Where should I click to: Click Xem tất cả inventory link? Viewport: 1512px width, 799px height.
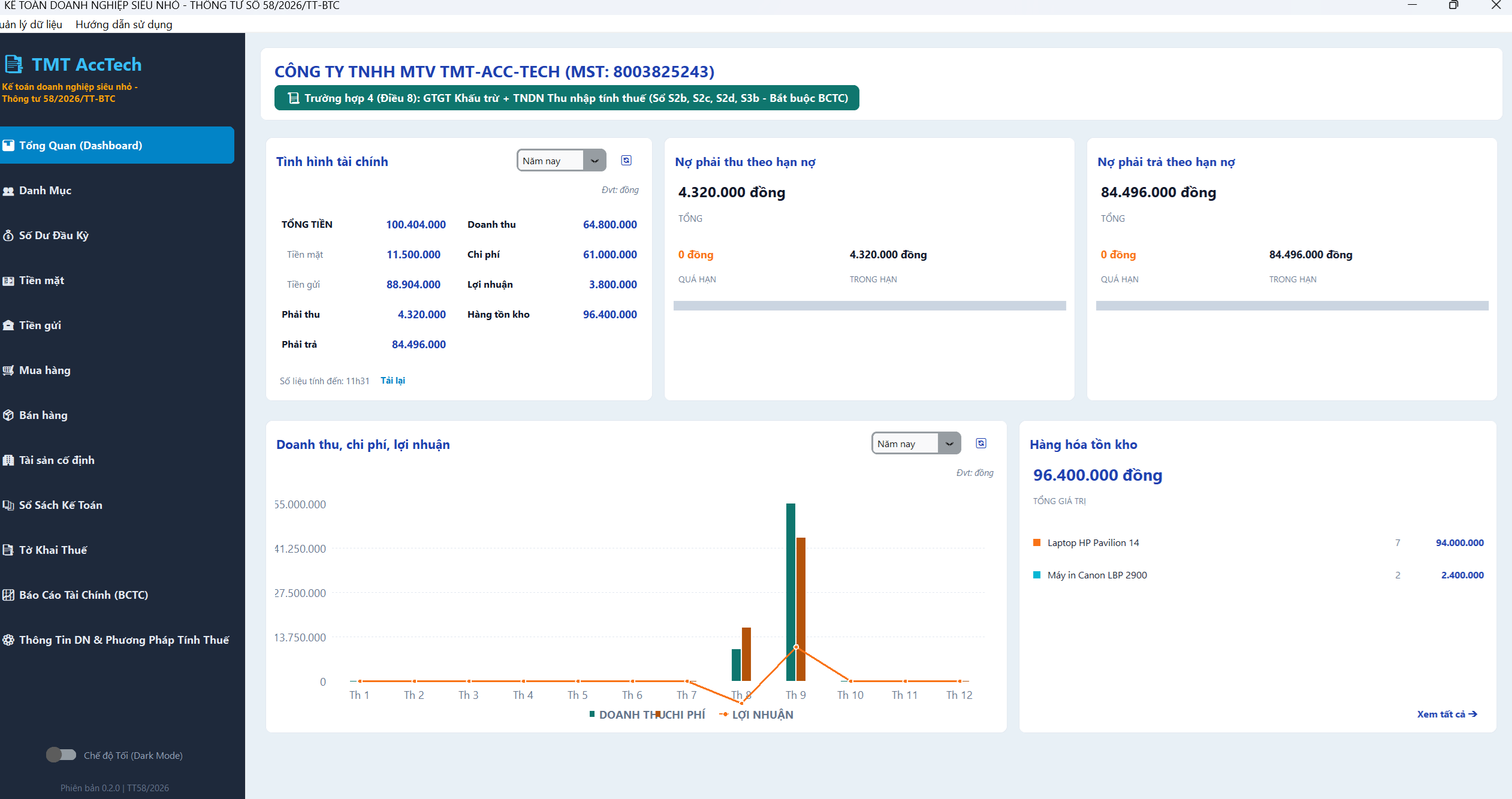point(1447,714)
